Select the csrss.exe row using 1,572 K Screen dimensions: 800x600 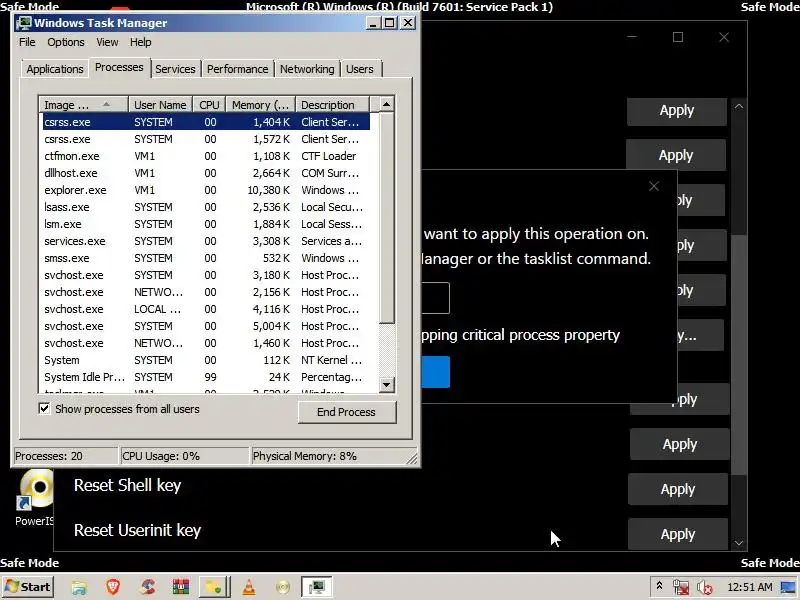[x=206, y=139]
